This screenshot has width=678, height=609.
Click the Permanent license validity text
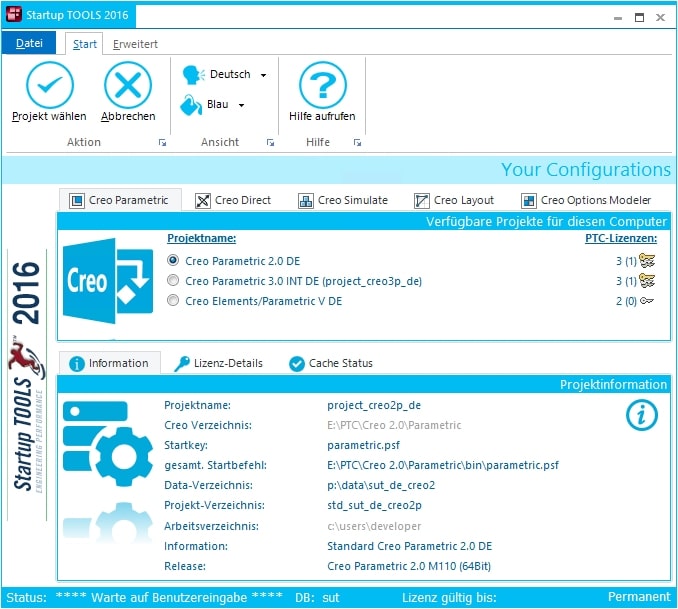[639, 597]
